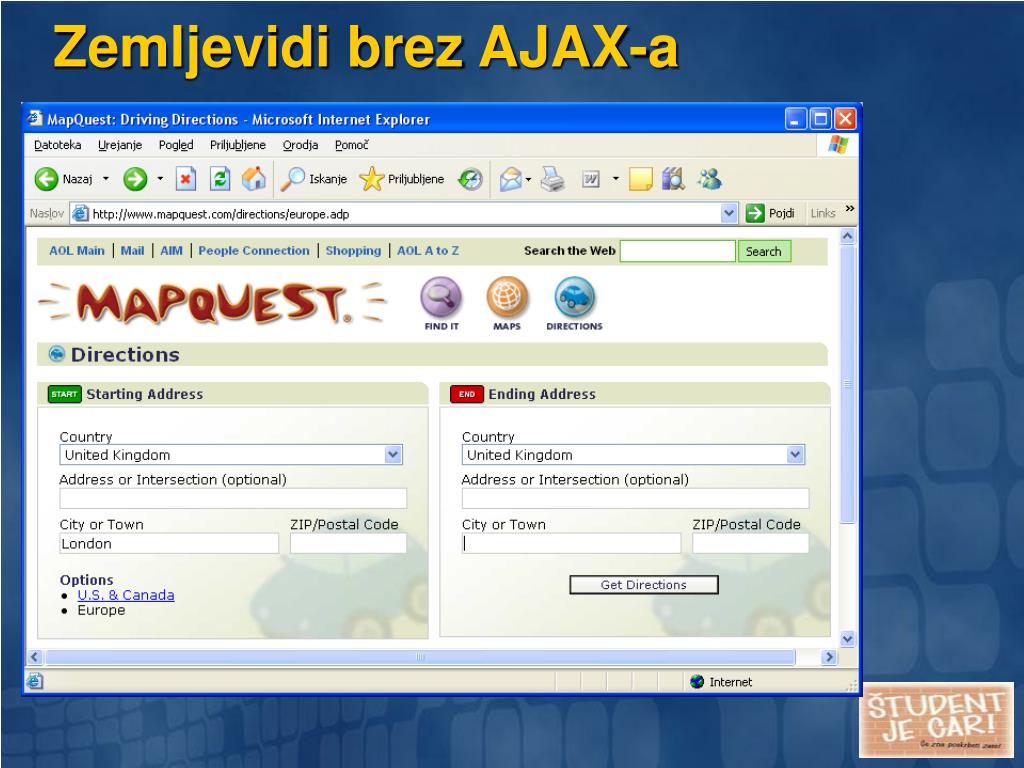Screen dimensions: 1024x768
Task: Click the Ending City or Town field
Action: [571, 543]
